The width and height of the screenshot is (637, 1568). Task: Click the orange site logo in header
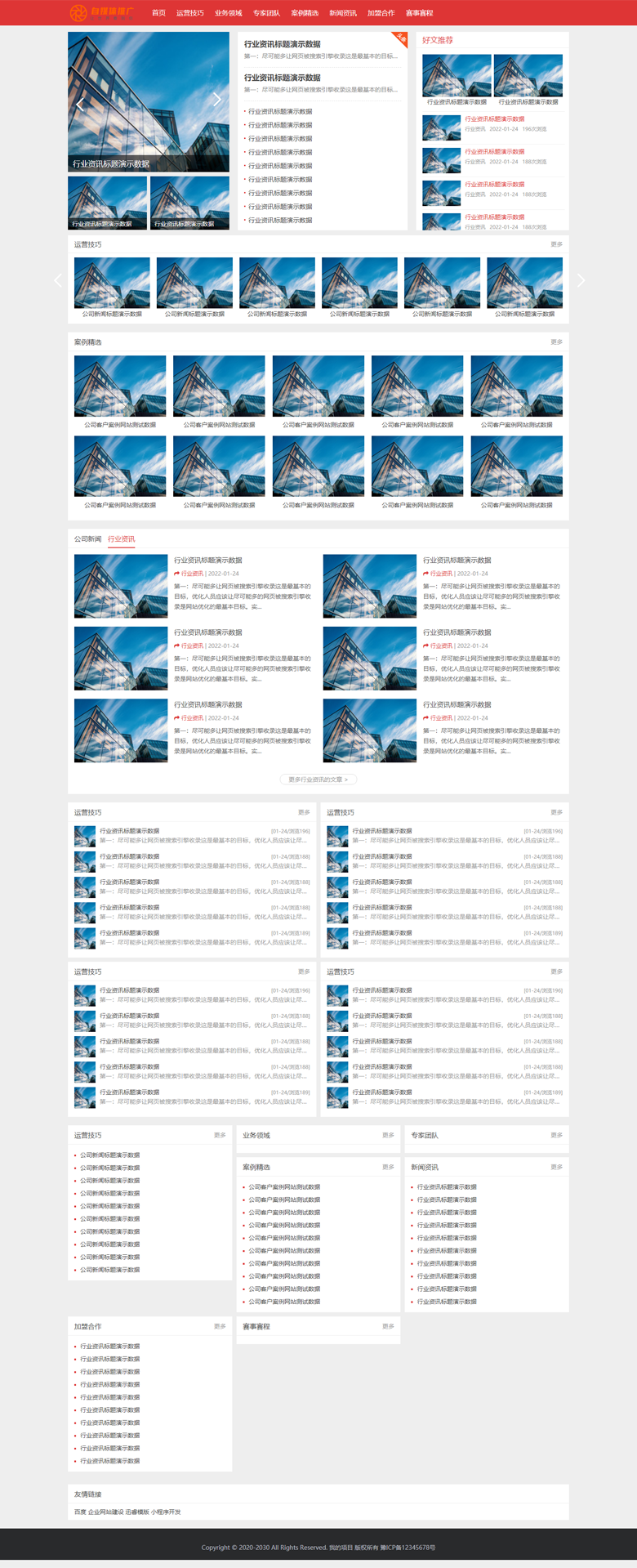coord(102,12)
